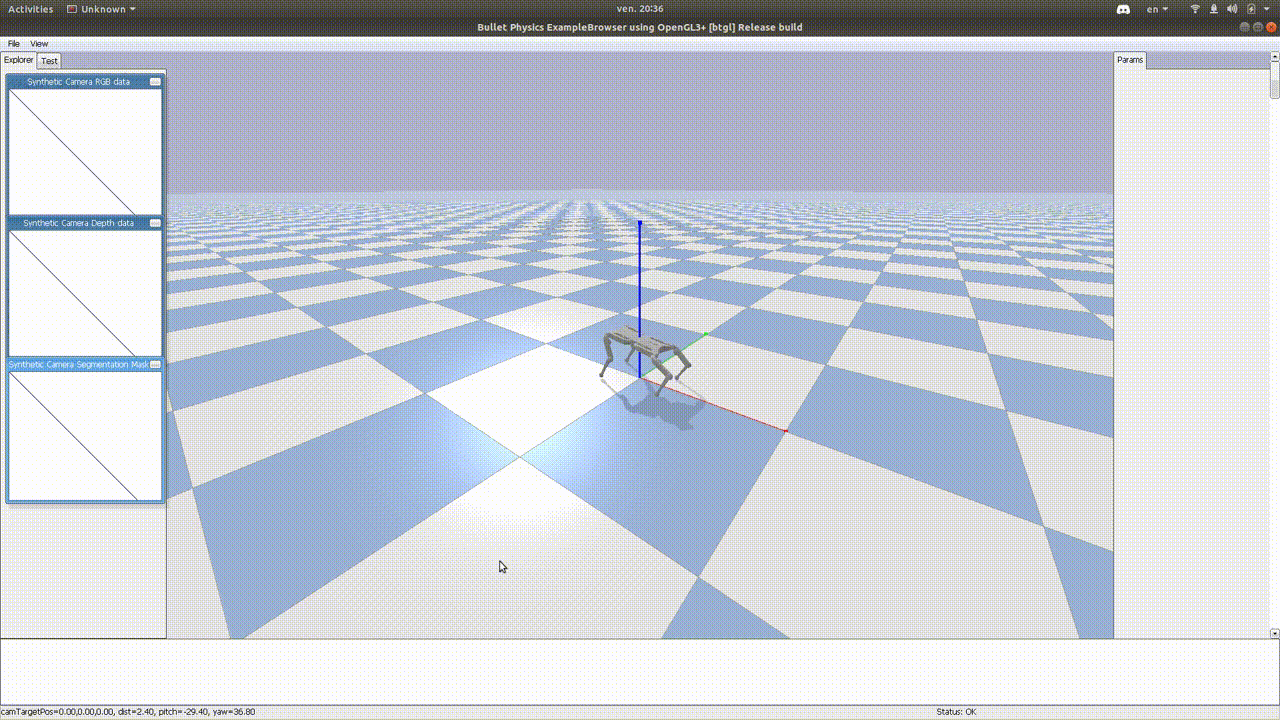Open Activities overview
Screen dimensions: 1280x720
[31, 9]
